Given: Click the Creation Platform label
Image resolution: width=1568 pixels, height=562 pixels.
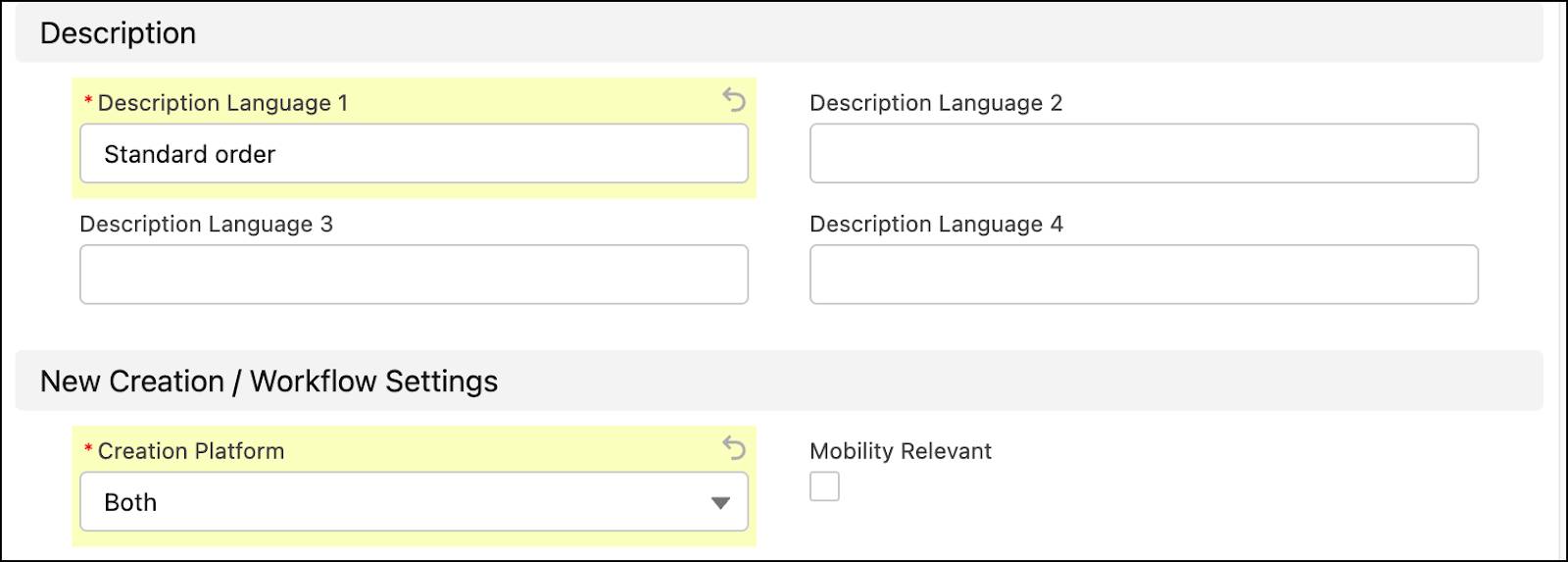Looking at the screenshot, I should [191, 451].
